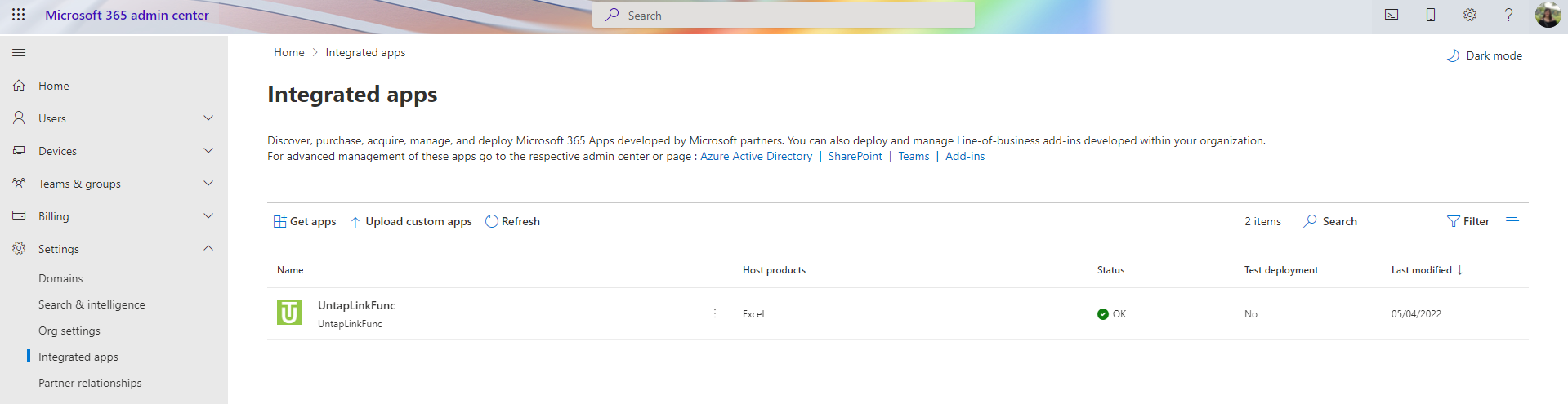Click the 05/04/2022 date cell
Viewport: 1568px width, 404px height.
click(x=1416, y=314)
